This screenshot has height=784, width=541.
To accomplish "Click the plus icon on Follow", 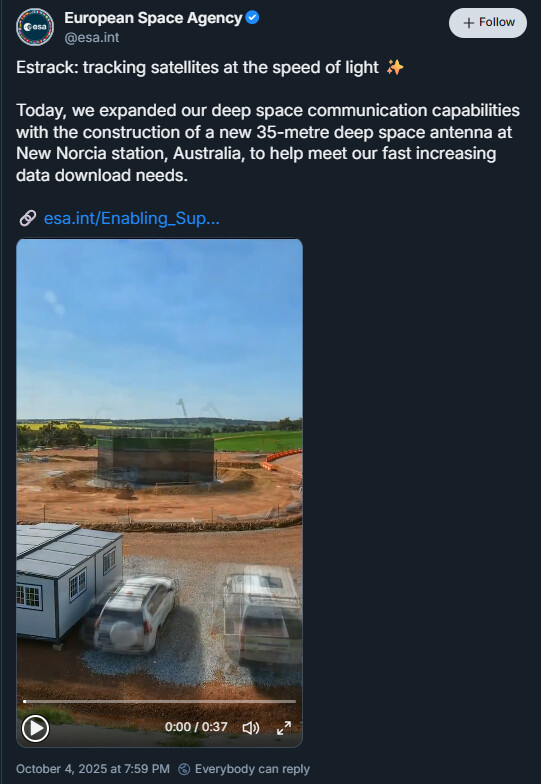I will 468,23.
